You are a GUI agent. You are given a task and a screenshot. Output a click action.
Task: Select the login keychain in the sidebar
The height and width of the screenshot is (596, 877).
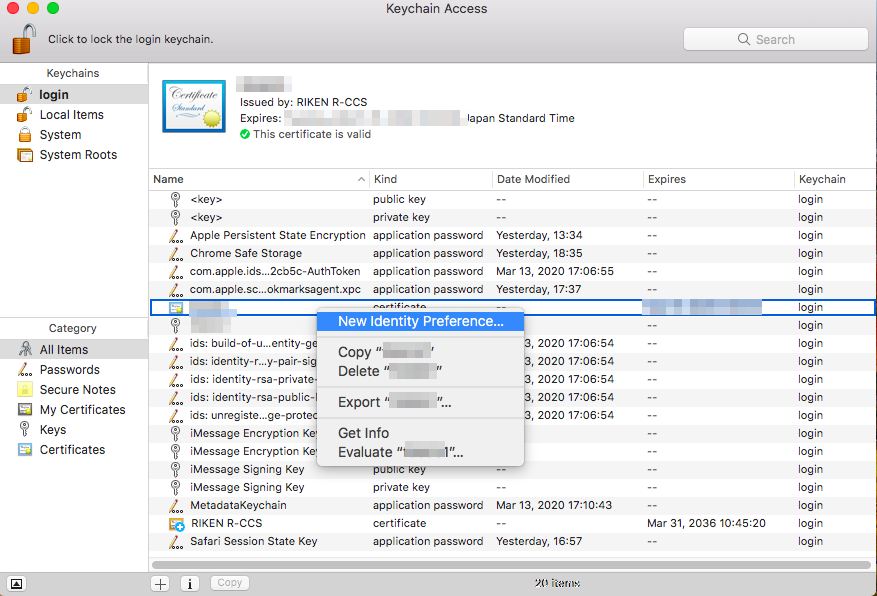[55, 94]
